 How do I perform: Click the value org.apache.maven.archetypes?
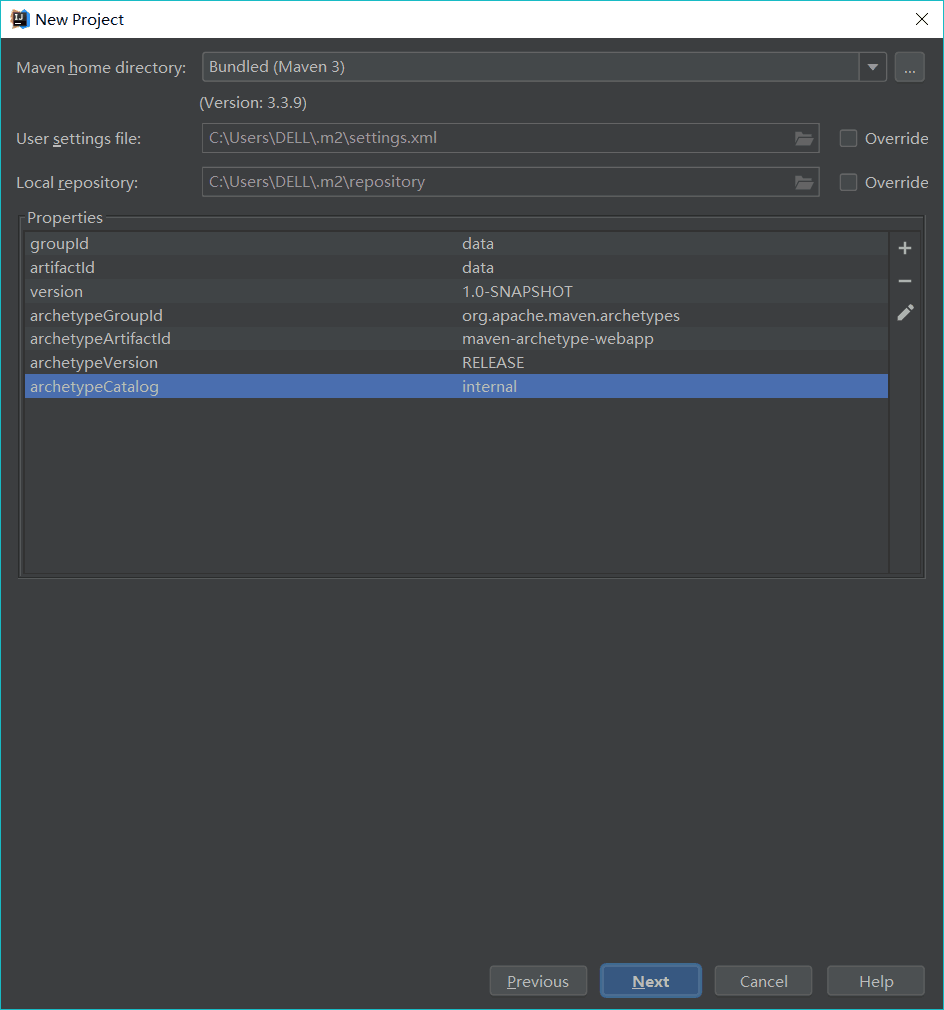point(571,316)
